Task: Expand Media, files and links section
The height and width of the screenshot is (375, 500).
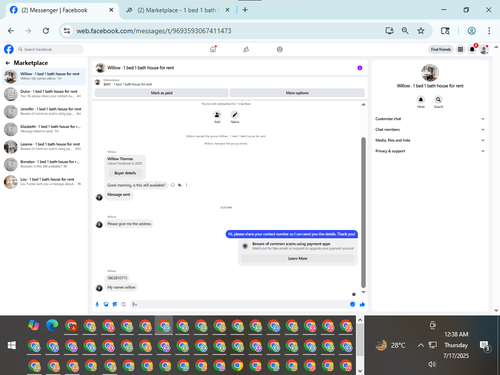Action: [430, 140]
